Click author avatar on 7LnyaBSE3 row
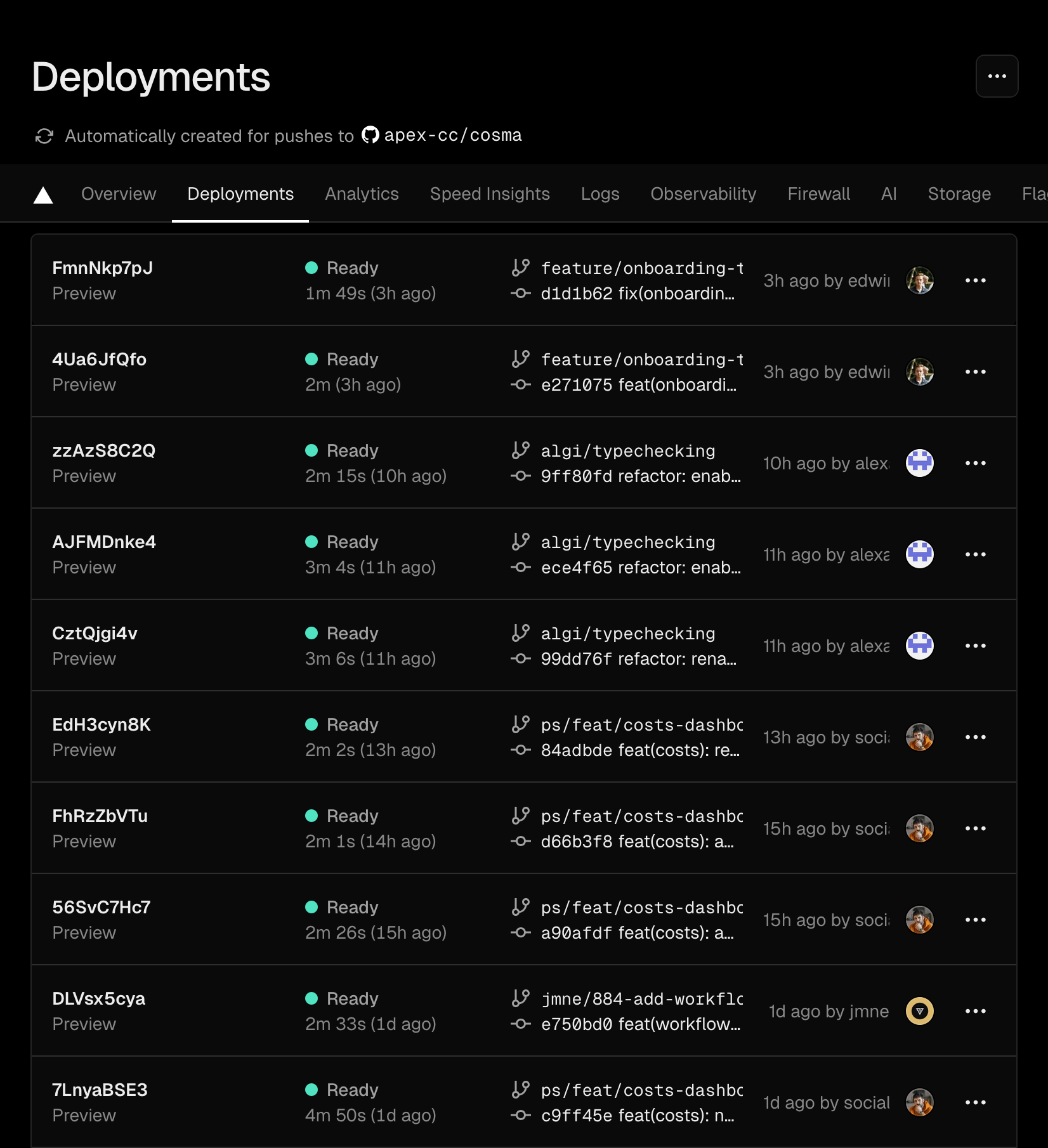1048x1148 pixels. point(919,1102)
